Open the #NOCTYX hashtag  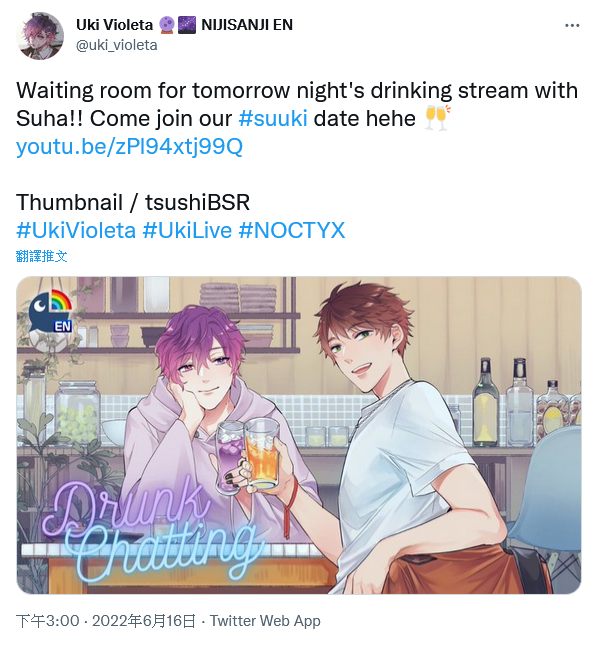click(x=291, y=230)
